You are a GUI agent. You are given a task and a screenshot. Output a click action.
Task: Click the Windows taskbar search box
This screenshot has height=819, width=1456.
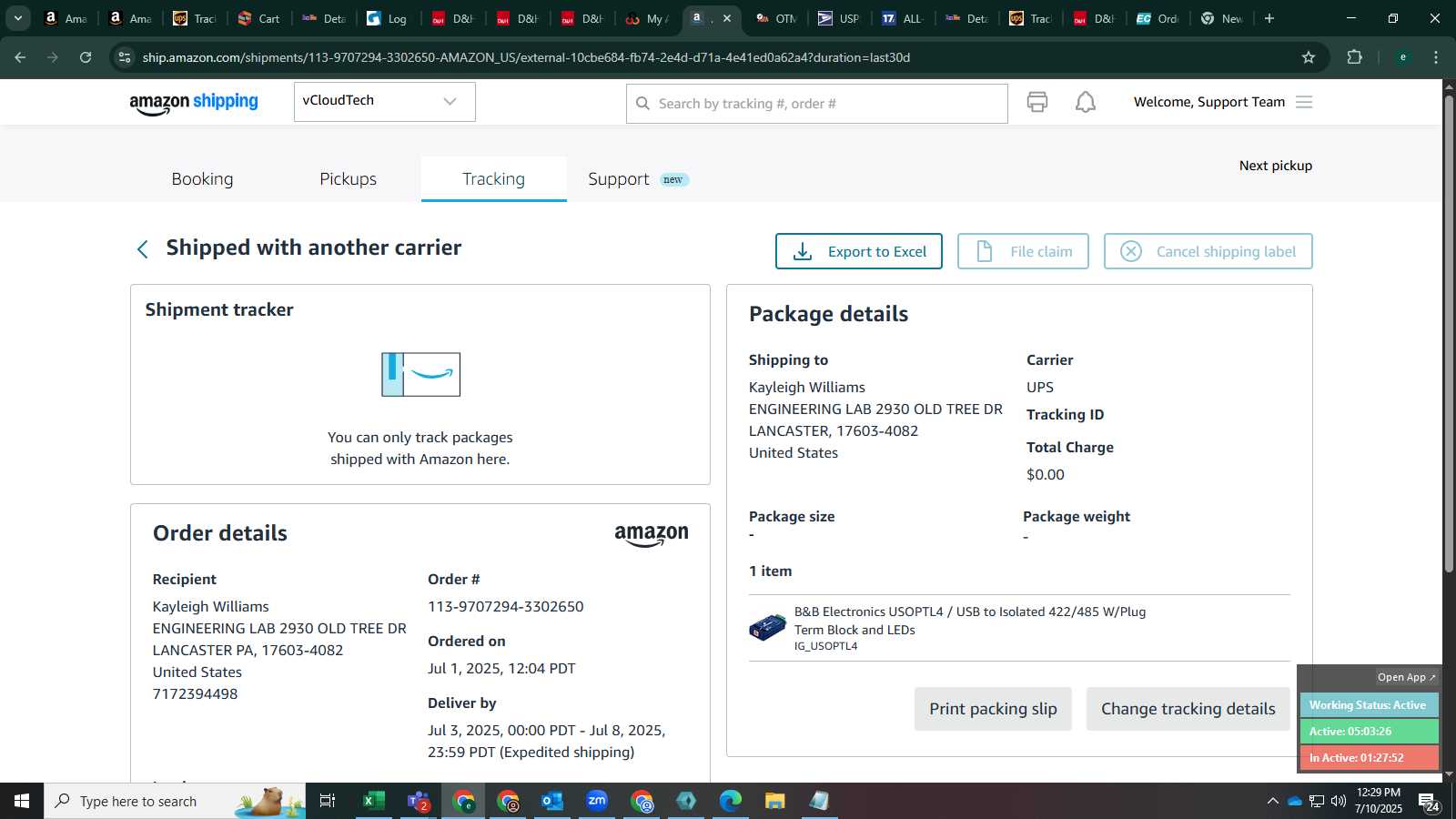(175, 801)
